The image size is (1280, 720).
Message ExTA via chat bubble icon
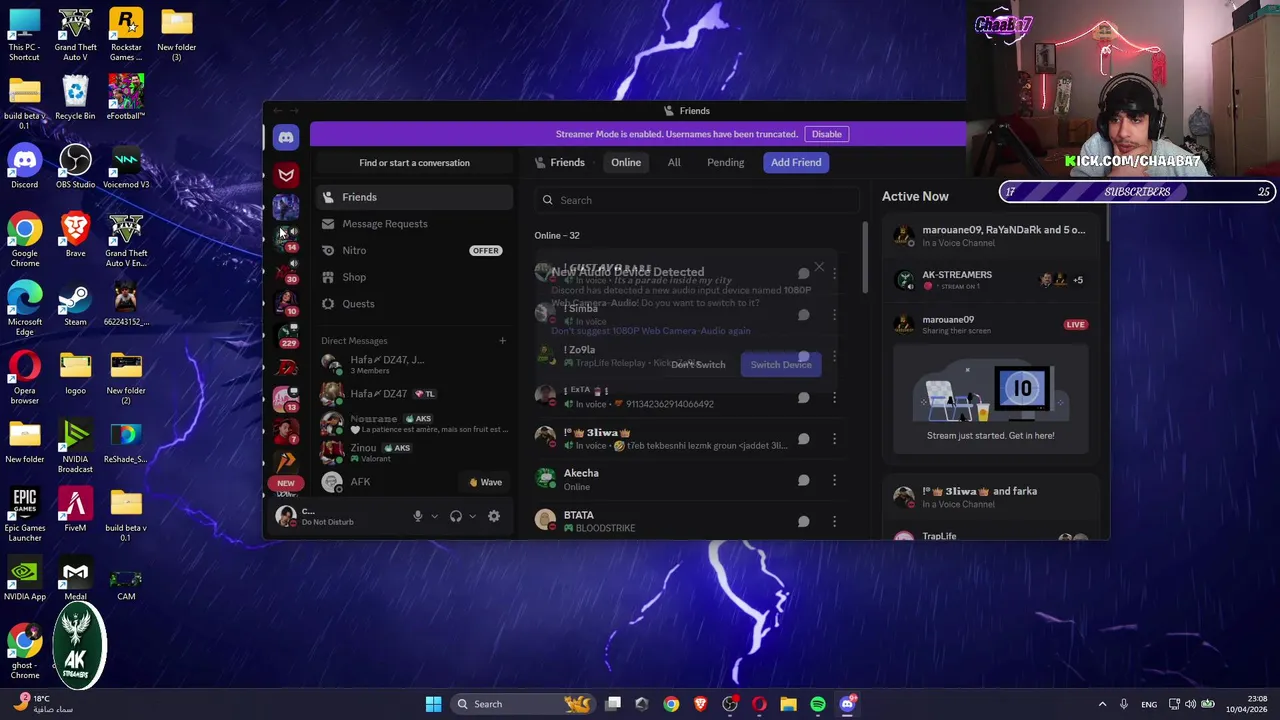click(803, 398)
